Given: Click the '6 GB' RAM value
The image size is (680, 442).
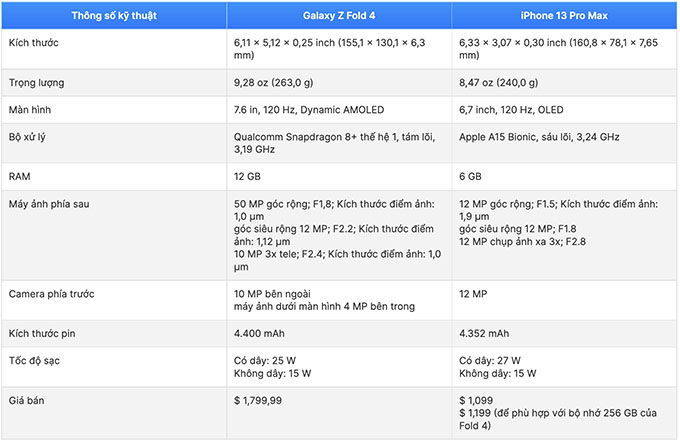Looking at the screenshot, I should (470, 177).
